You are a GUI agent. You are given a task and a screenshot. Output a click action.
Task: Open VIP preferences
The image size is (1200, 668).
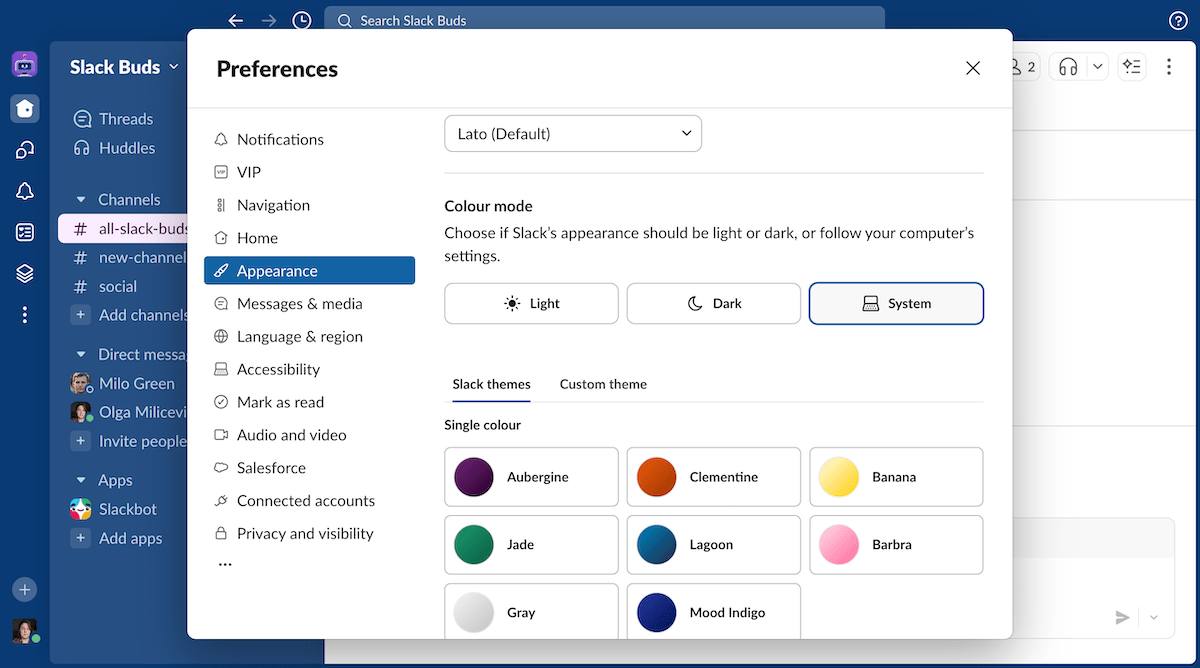(x=309, y=172)
